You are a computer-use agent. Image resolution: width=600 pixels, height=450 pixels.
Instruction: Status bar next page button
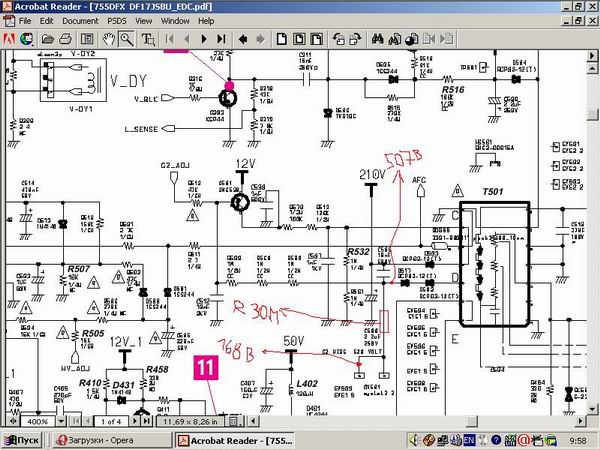click(135, 421)
